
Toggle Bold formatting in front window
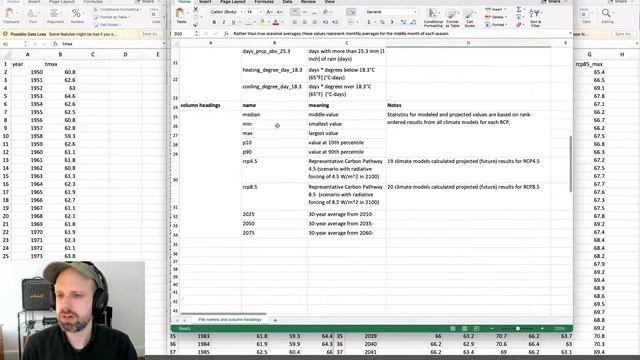coord(214,22)
